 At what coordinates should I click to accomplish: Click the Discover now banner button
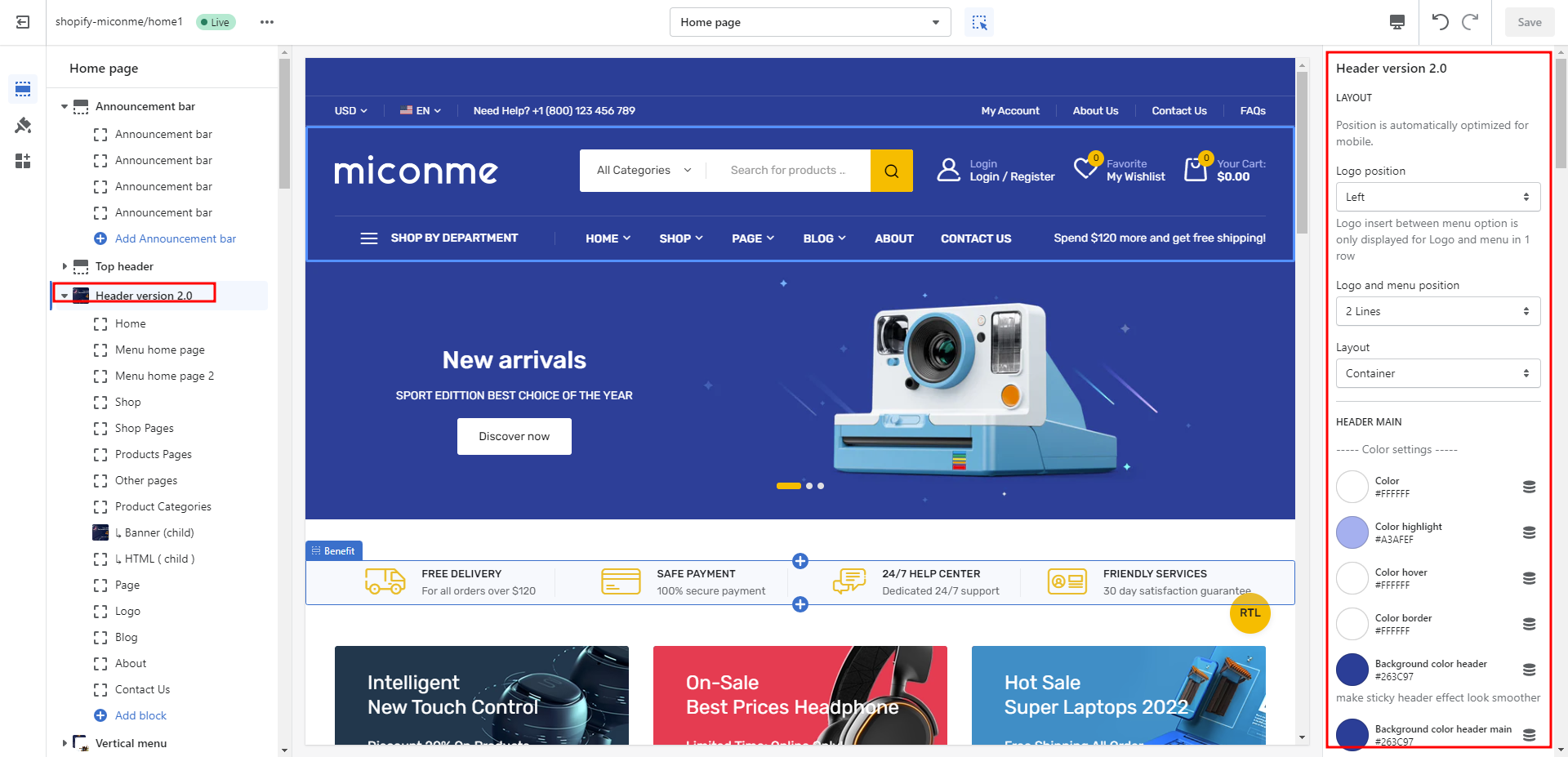pyautogui.click(x=514, y=436)
